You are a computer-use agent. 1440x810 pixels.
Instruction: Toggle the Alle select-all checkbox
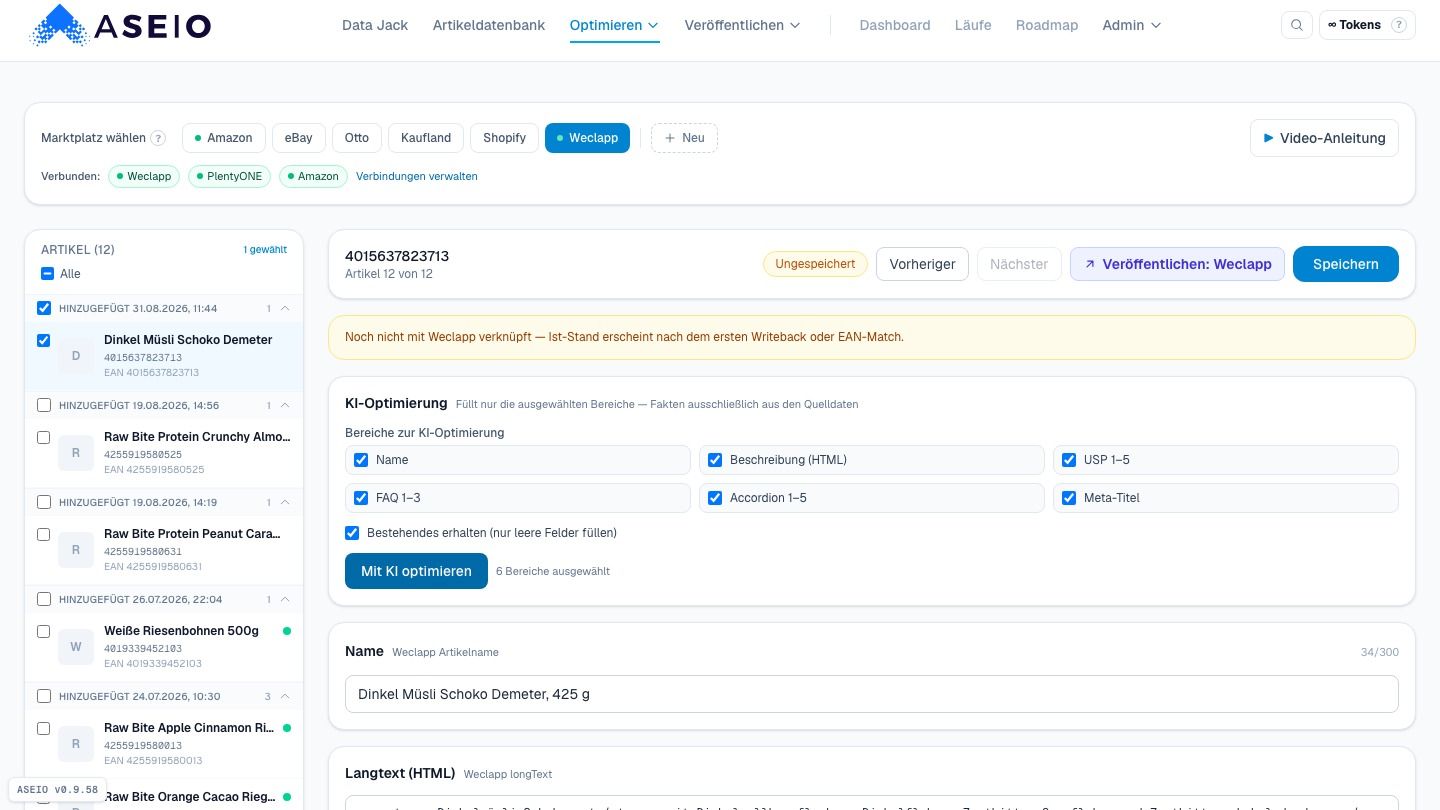click(x=47, y=274)
